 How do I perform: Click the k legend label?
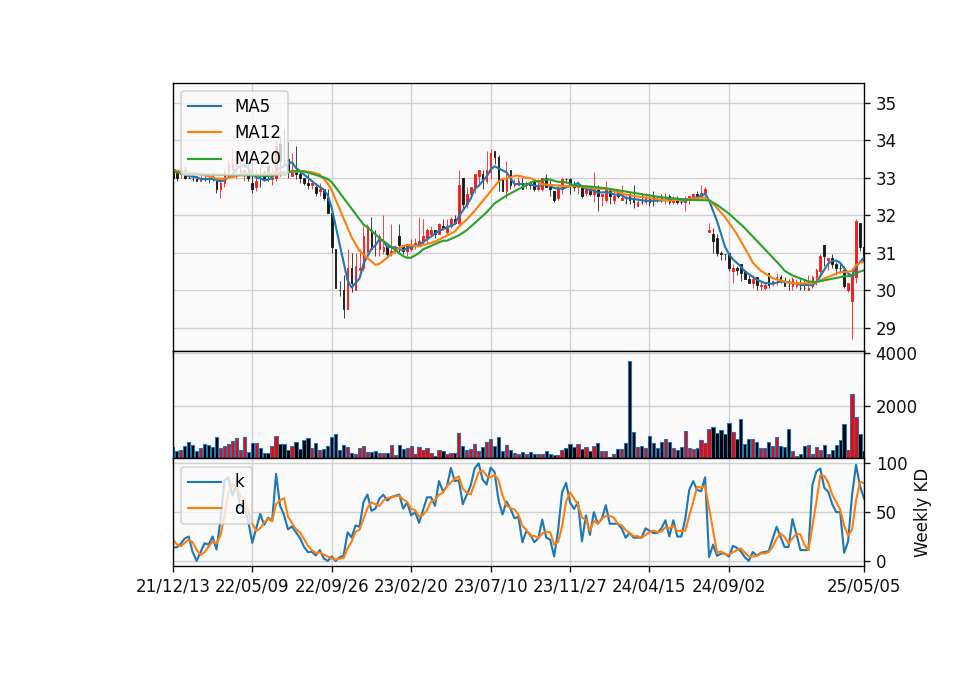tap(239, 481)
